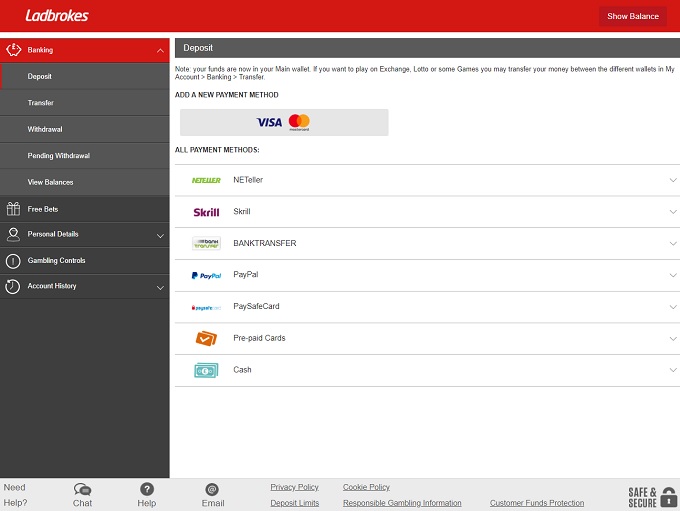This screenshot has height=511, width=680.
Task: Click the Help label in footer
Action: (147, 503)
